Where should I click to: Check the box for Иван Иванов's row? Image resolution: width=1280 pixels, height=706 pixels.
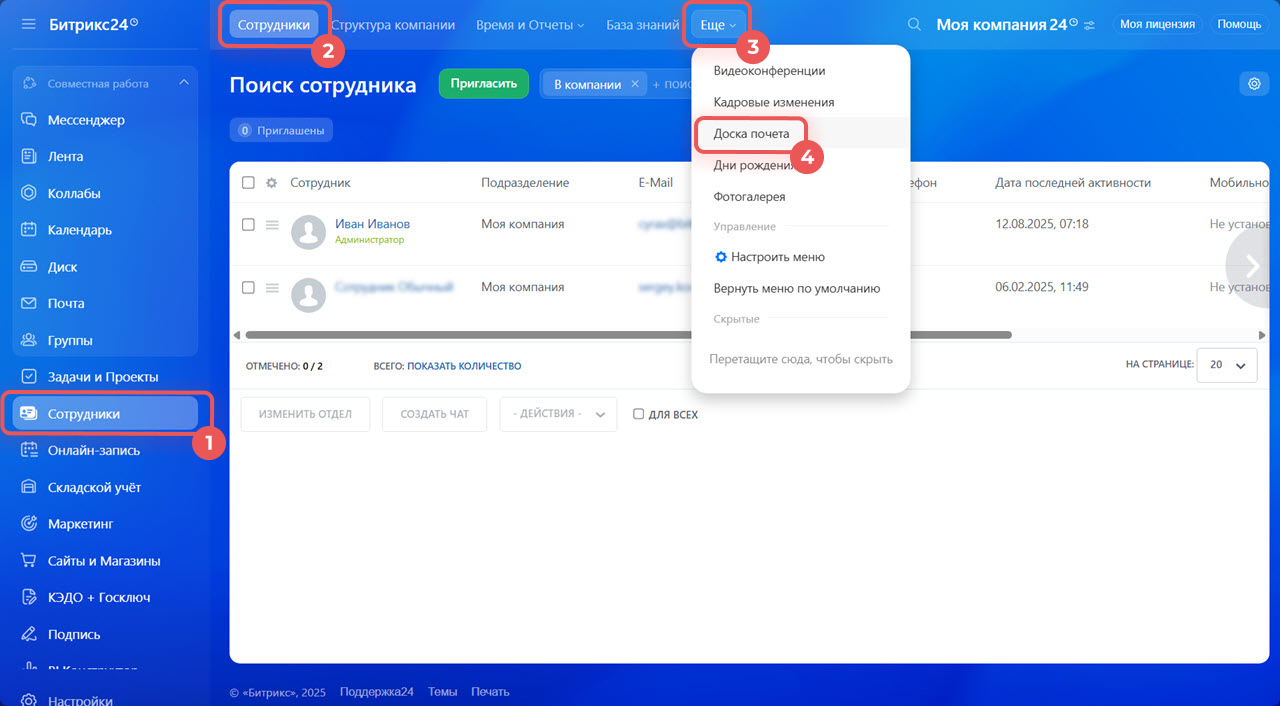click(248, 225)
